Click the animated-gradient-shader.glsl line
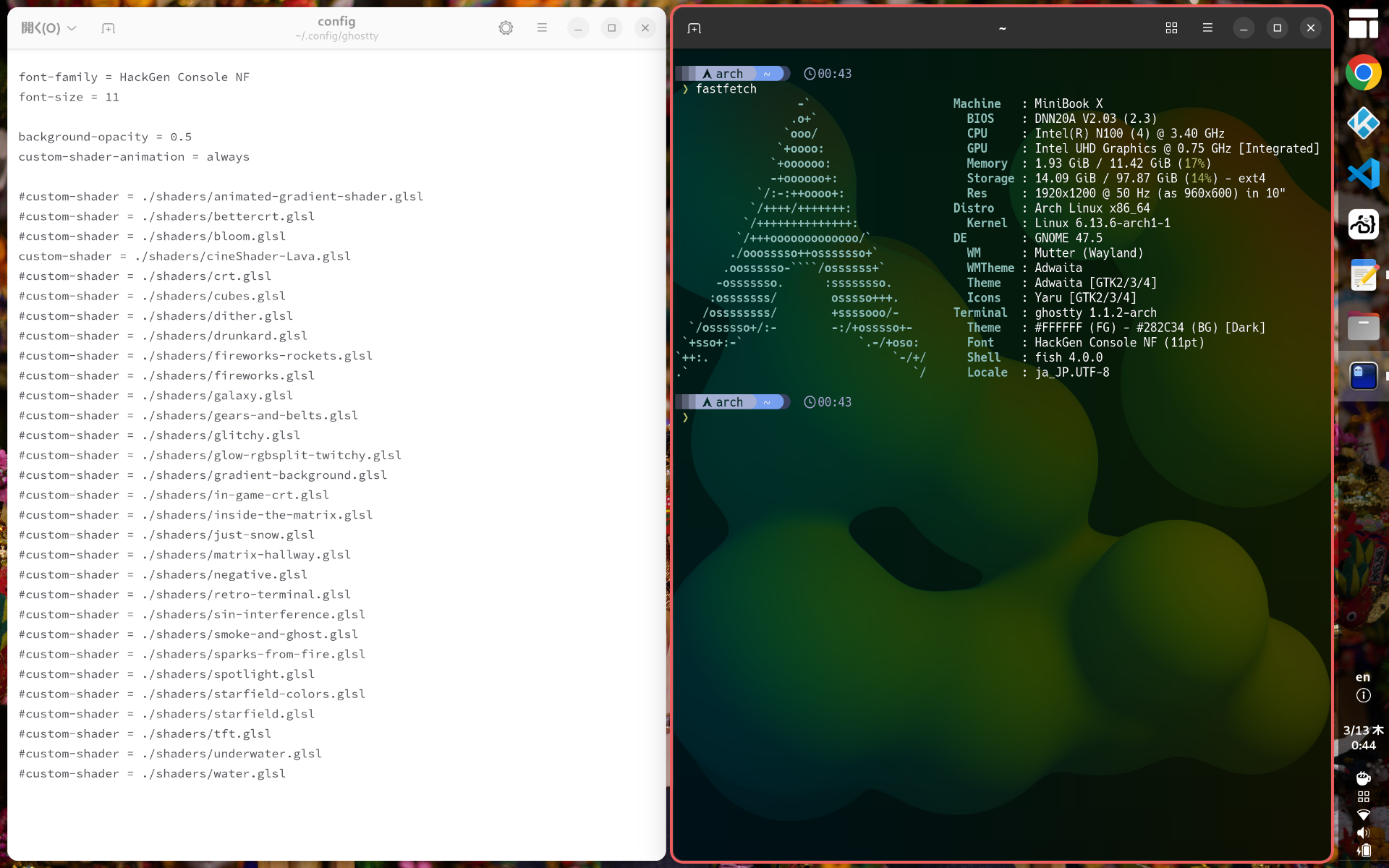1389x868 pixels. [x=221, y=197]
